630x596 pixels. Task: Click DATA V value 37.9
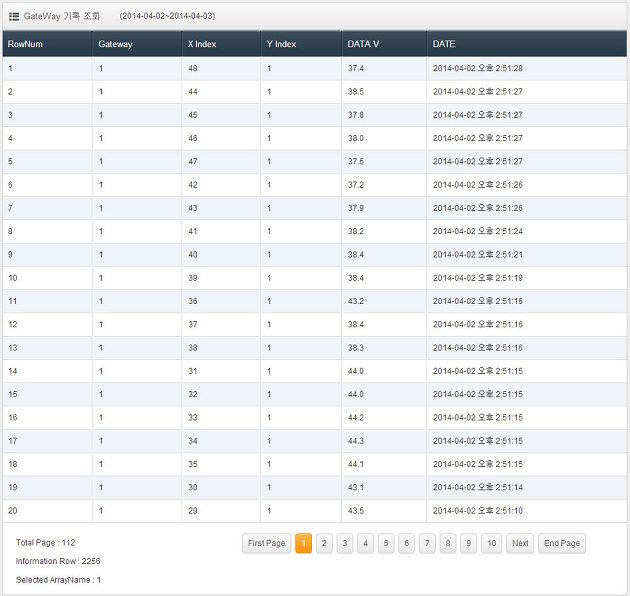356,208
